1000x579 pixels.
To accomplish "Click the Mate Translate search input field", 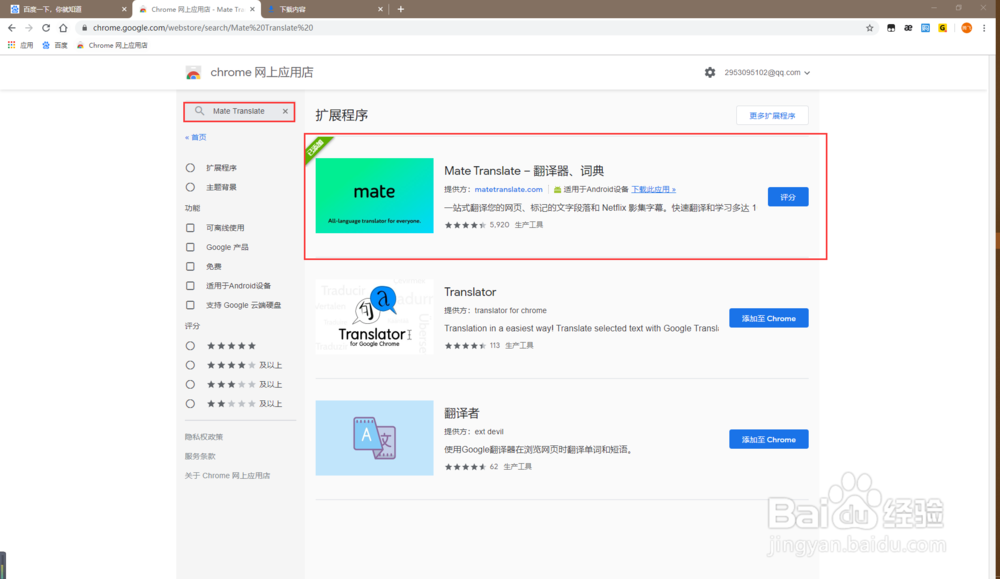I will pos(238,112).
